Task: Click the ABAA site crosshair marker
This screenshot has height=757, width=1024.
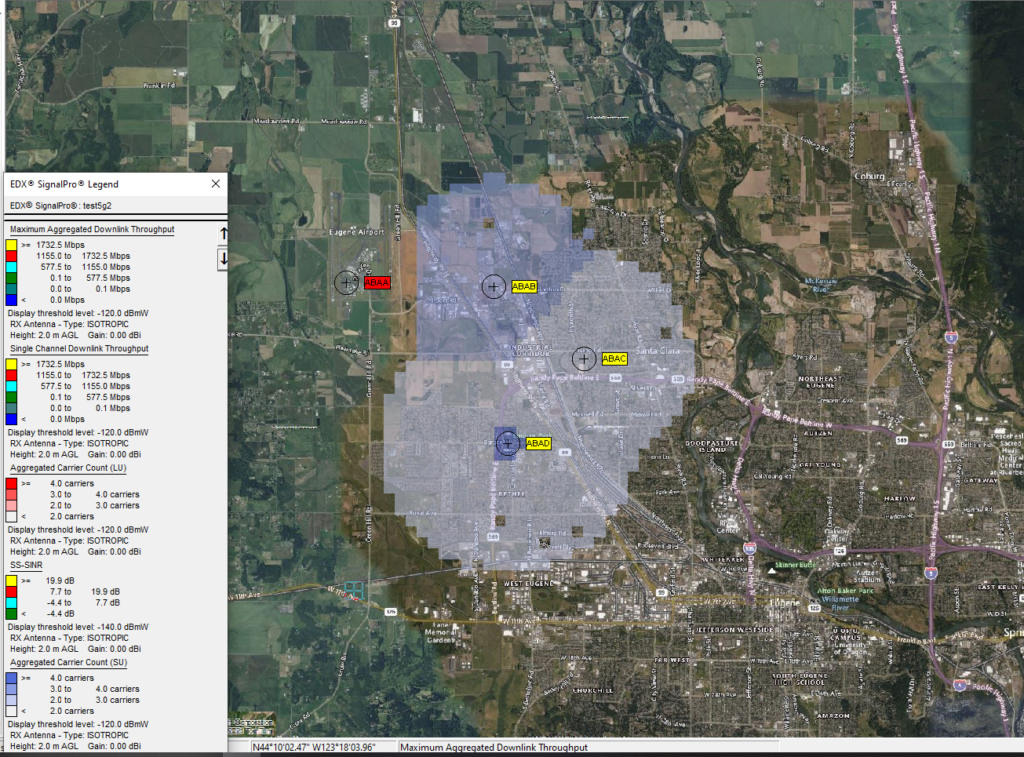Action: tap(346, 283)
